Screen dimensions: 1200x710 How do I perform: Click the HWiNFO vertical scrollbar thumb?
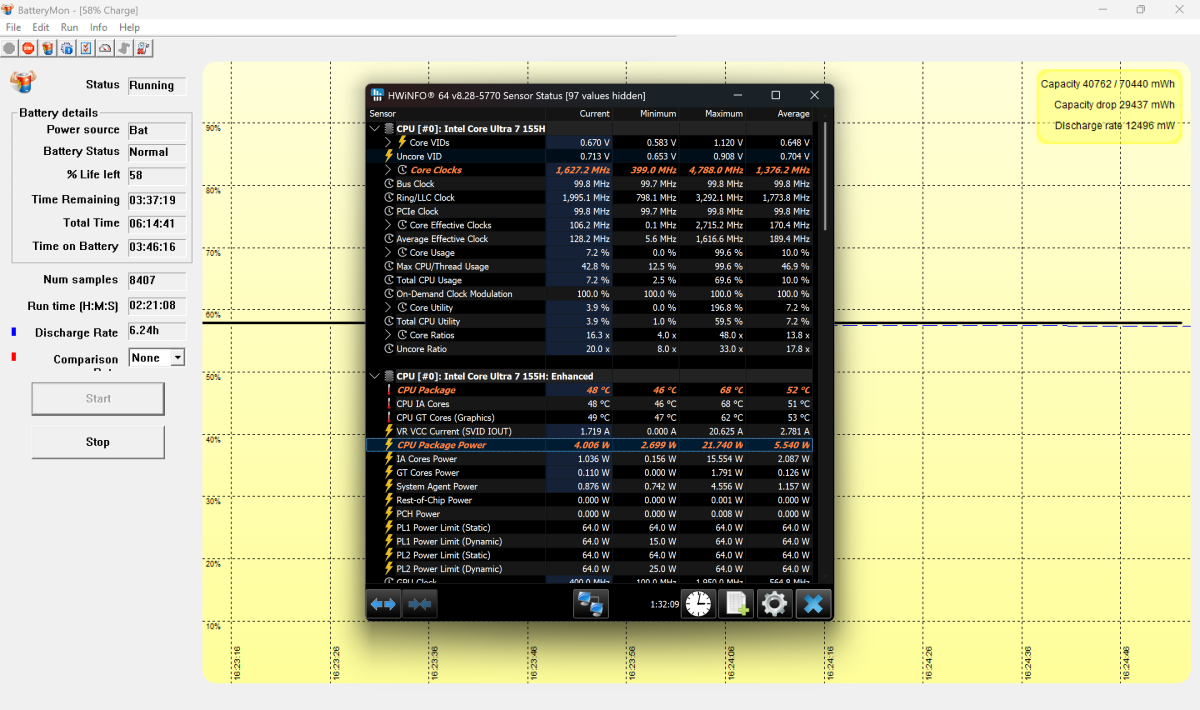[825, 177]
